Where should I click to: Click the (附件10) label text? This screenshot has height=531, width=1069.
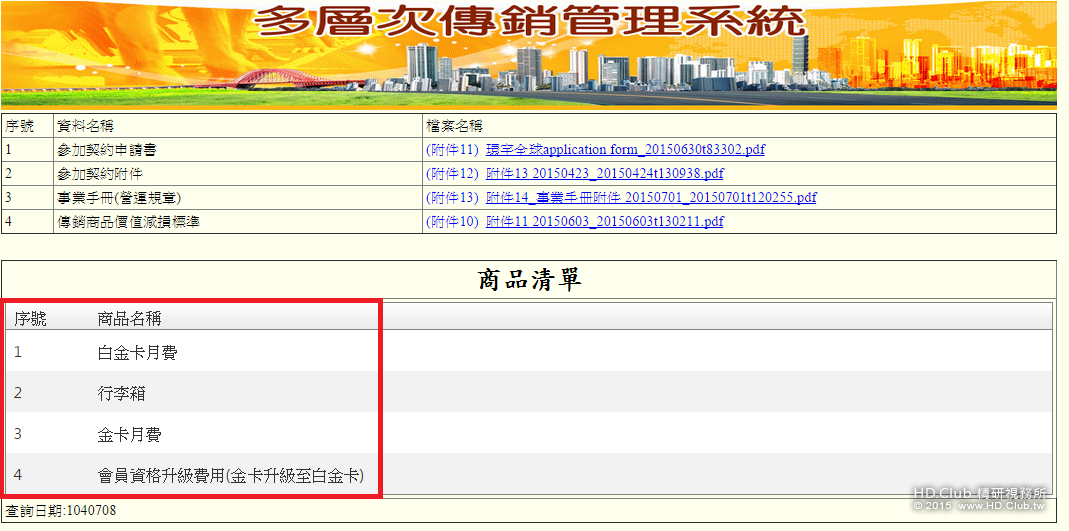pyautogui.click(x=453, y=222)
